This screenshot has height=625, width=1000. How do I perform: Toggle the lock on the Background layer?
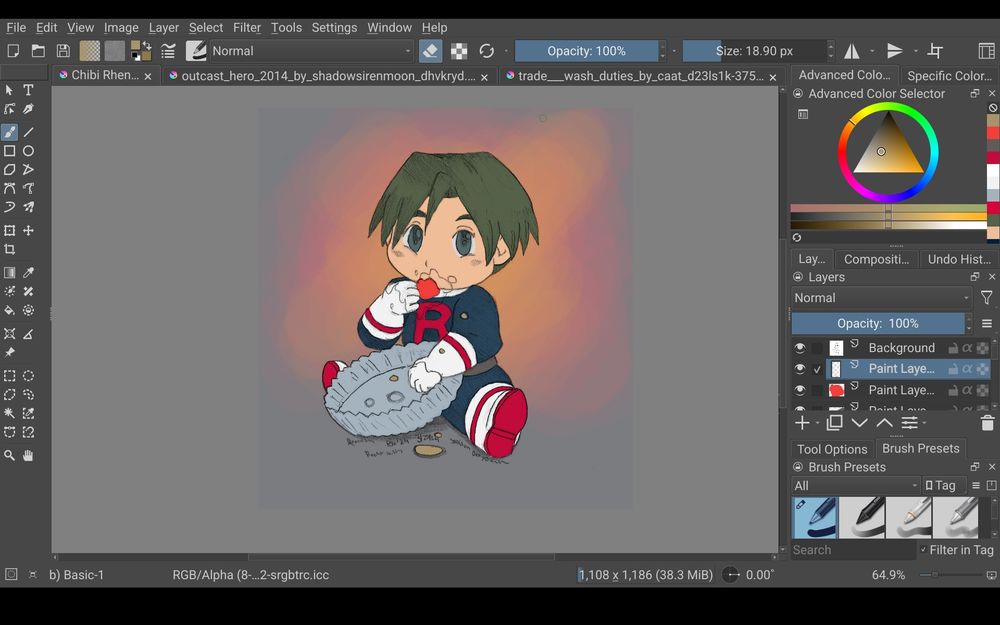click(953, 348)
